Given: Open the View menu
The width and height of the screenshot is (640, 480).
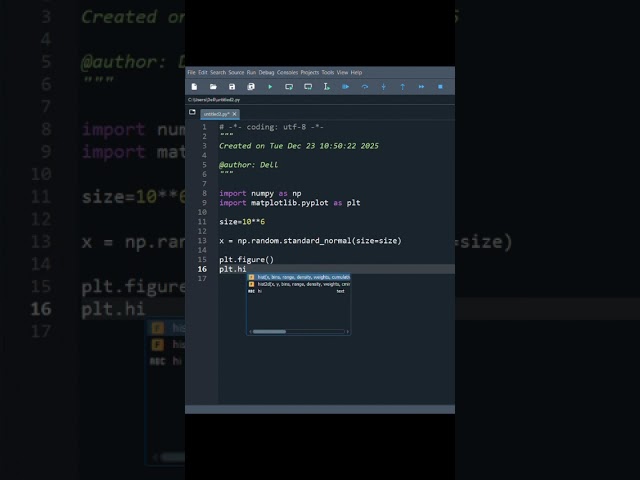Looking at the screenshot, I should [x=342, y=72].
